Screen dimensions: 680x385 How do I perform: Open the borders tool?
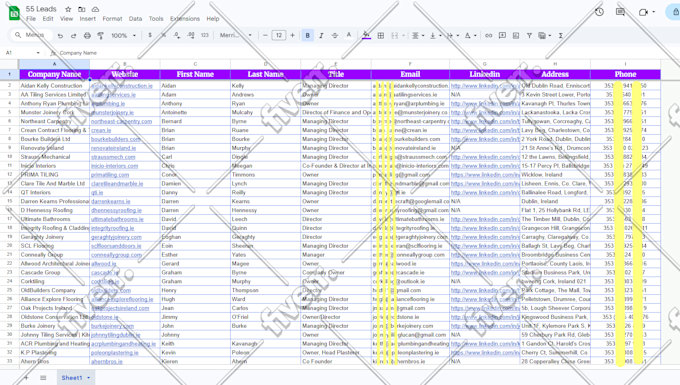pyautogui.click(x=380, y=36)
